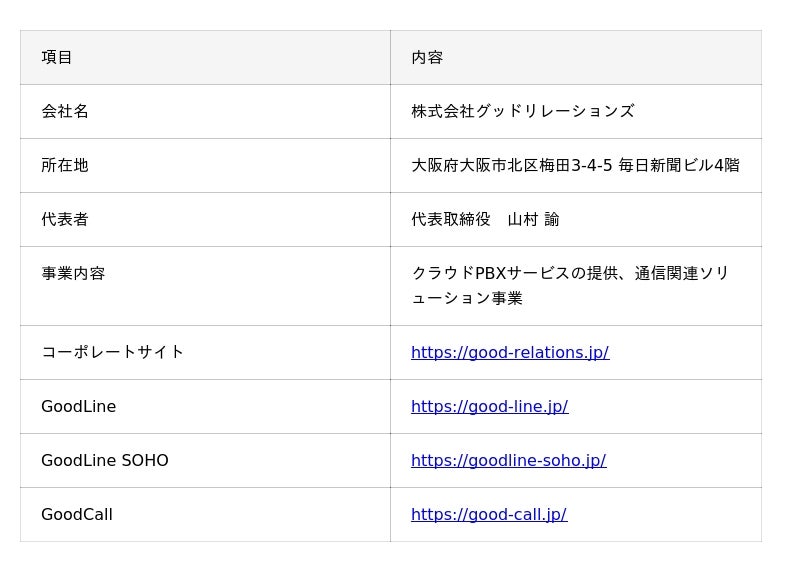800x572 pixels.
Task: Open the goodline-soho.jp link
Action: coord(509,461)
